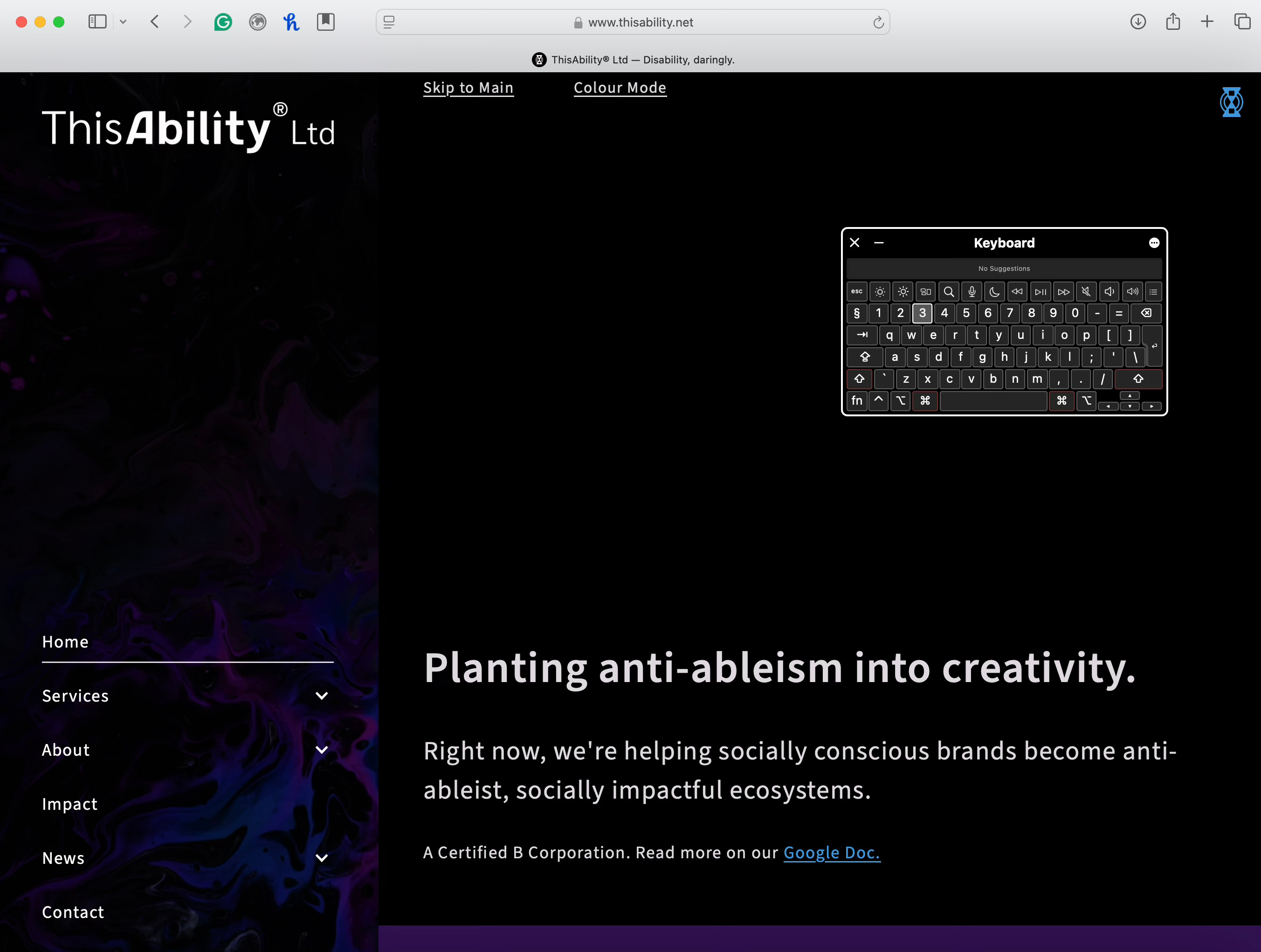The width and height of the screenshot is (1261, 952).
Task: Toggle the left command key
Action: [x=925, y=401]
